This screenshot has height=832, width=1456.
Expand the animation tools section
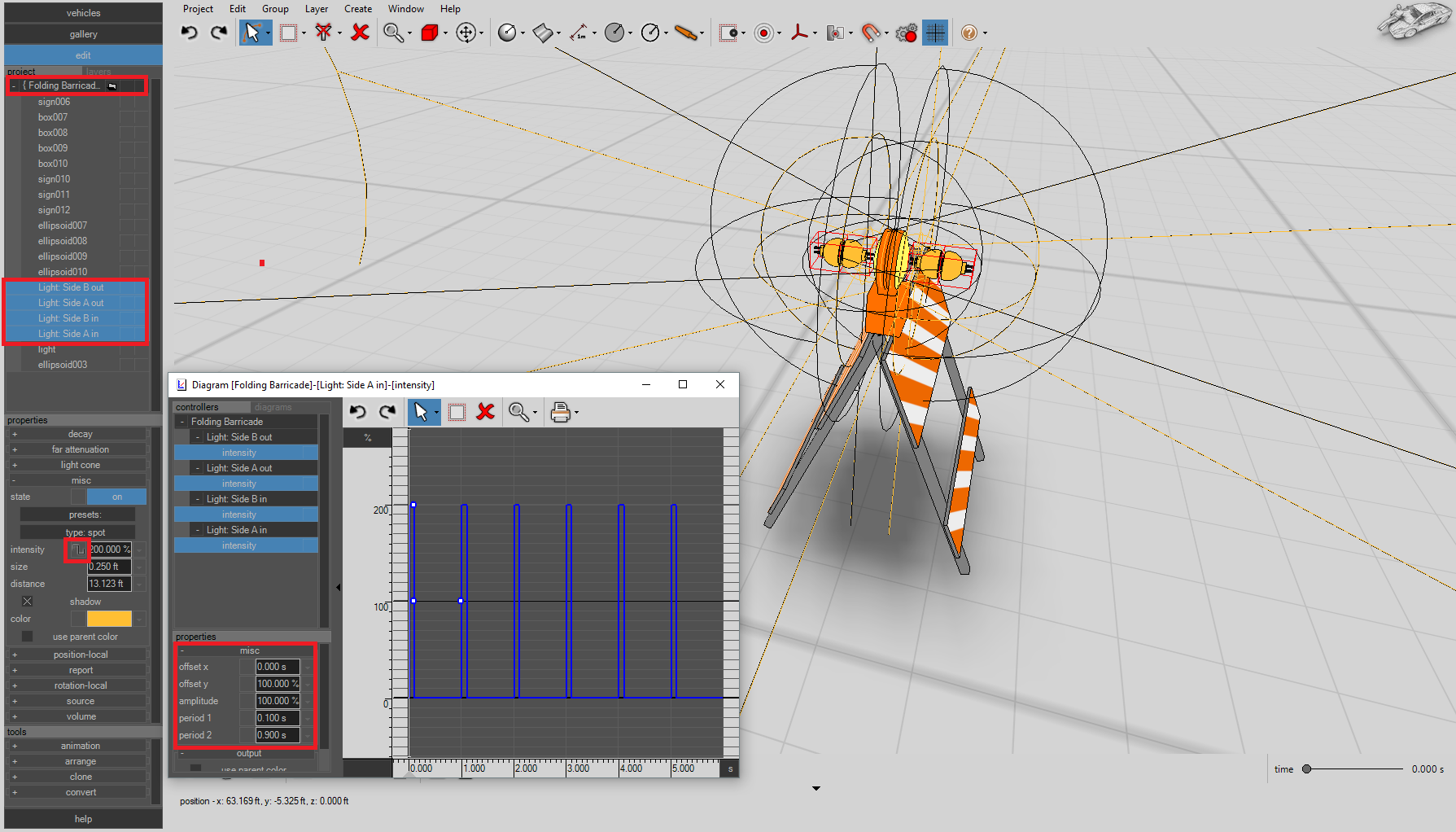tap(15, 746)
